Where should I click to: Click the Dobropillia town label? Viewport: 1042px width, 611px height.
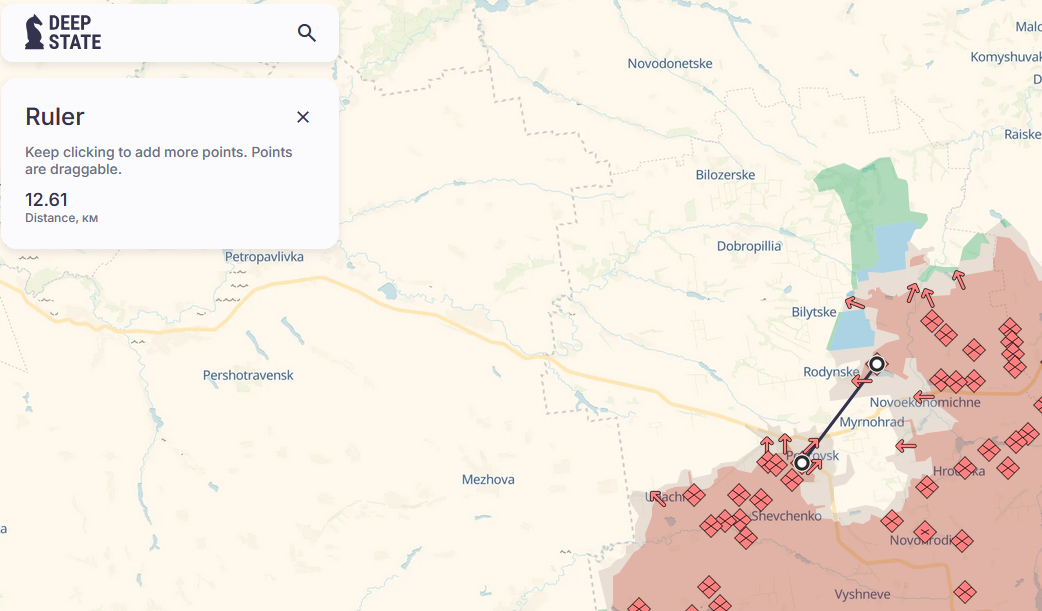click(x=749, y=246)
